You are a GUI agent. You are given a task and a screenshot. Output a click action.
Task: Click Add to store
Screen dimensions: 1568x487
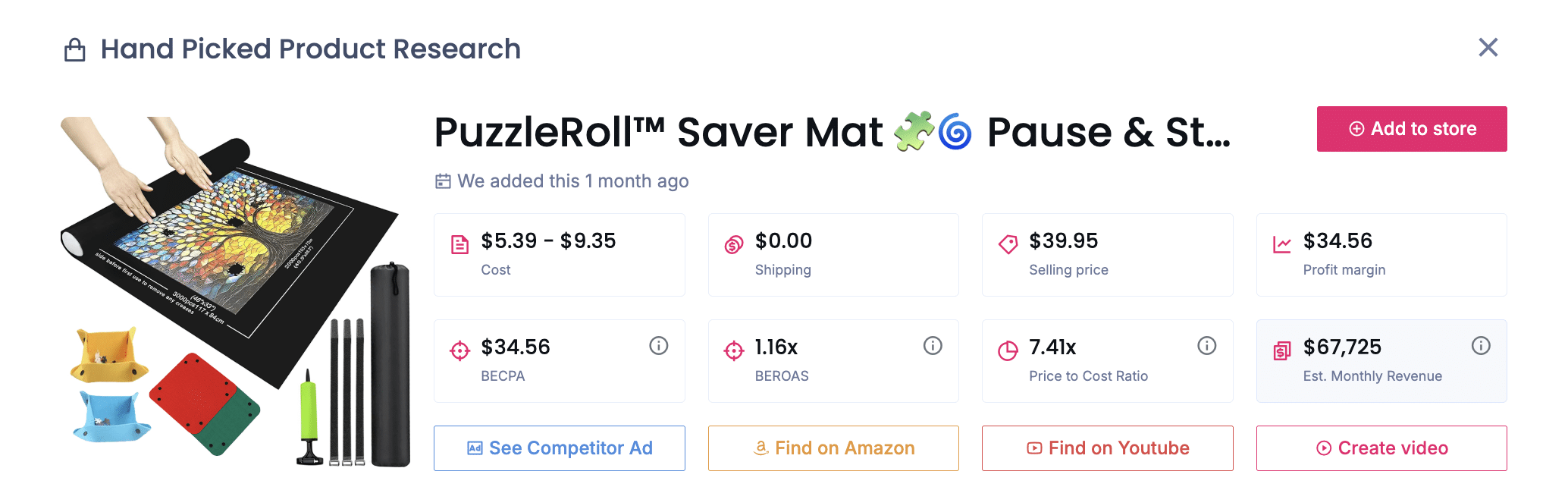1411,128
